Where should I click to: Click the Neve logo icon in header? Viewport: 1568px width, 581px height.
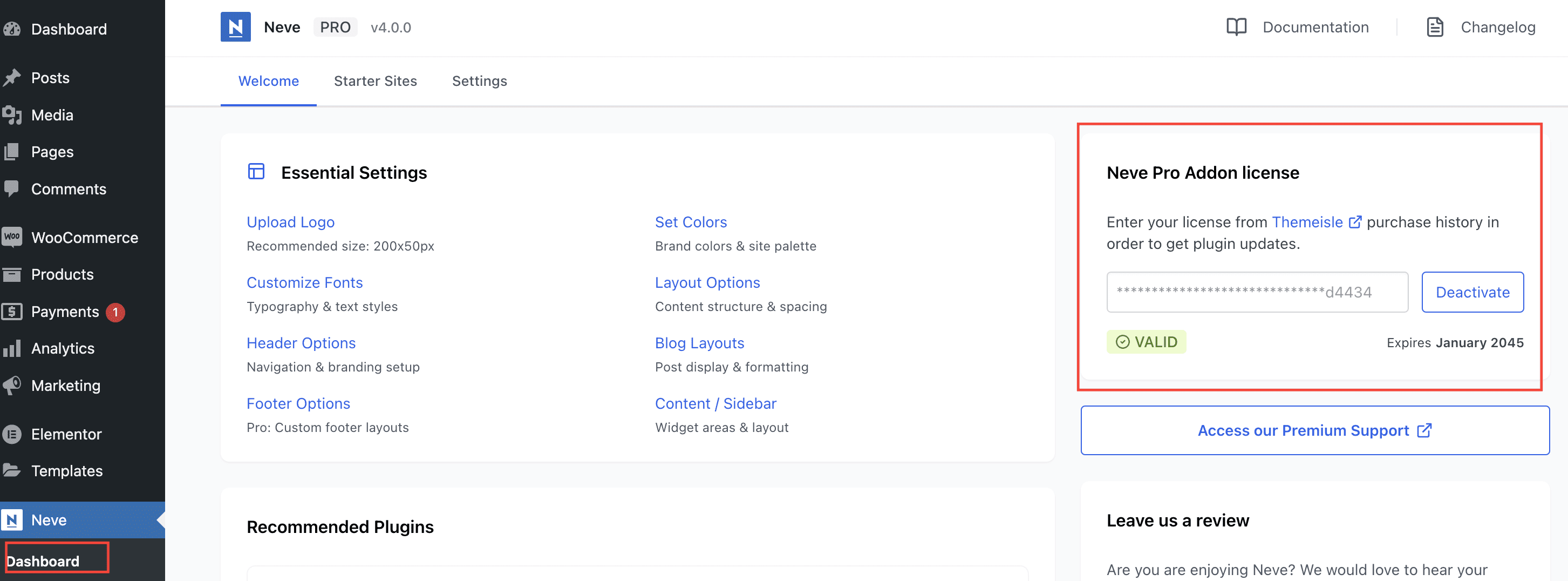pos(235,28)
